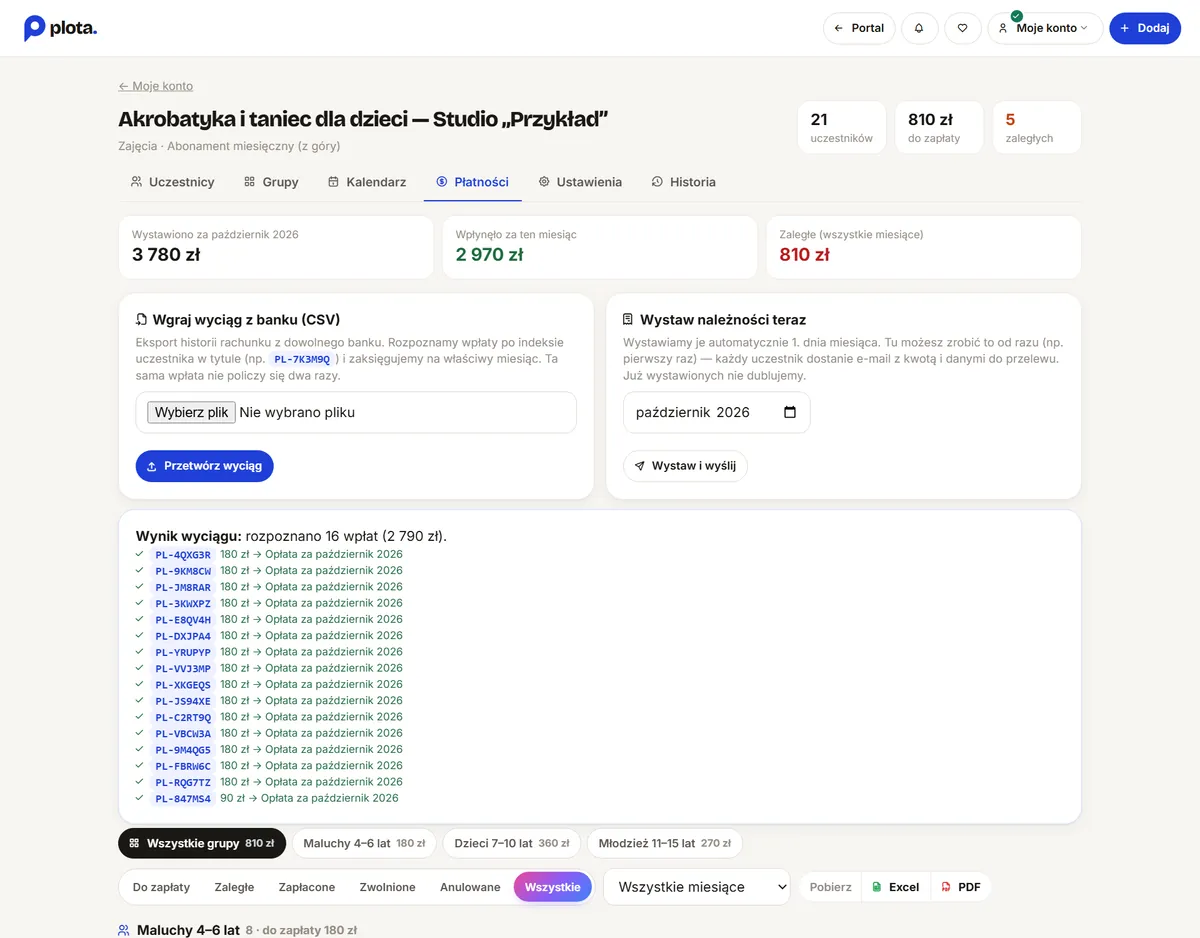Click the PL-XKGEQS payment code

(183, 685)
